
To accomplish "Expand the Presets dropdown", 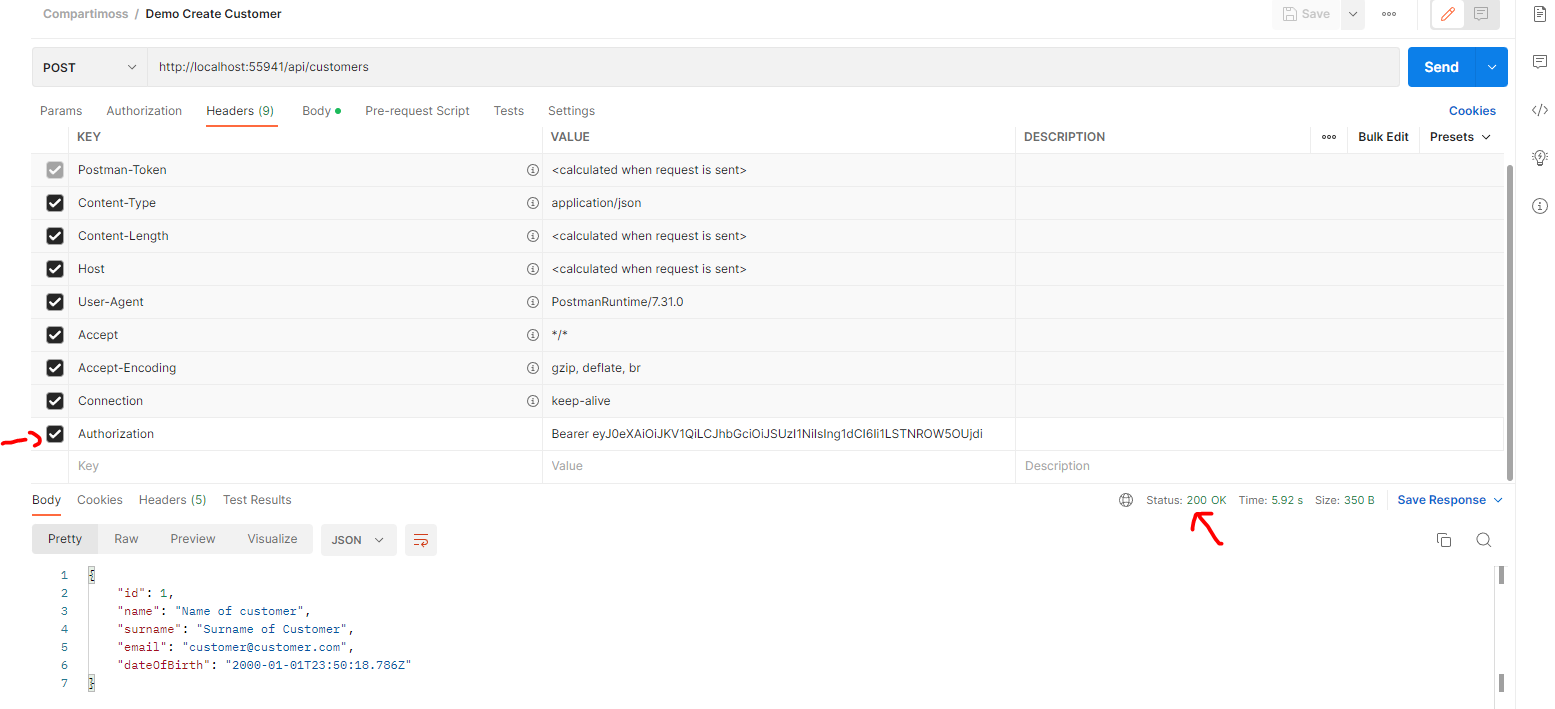I will pos(1460,137).
